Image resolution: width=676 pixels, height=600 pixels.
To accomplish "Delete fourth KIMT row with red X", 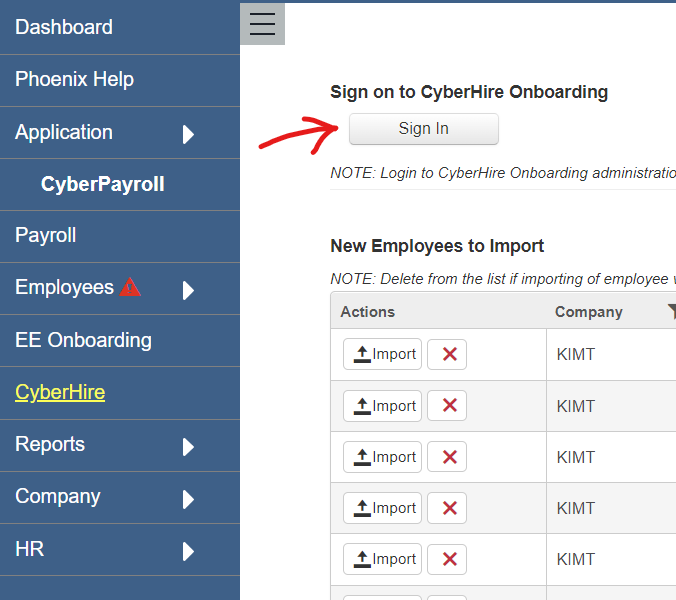I will [447, 508].
